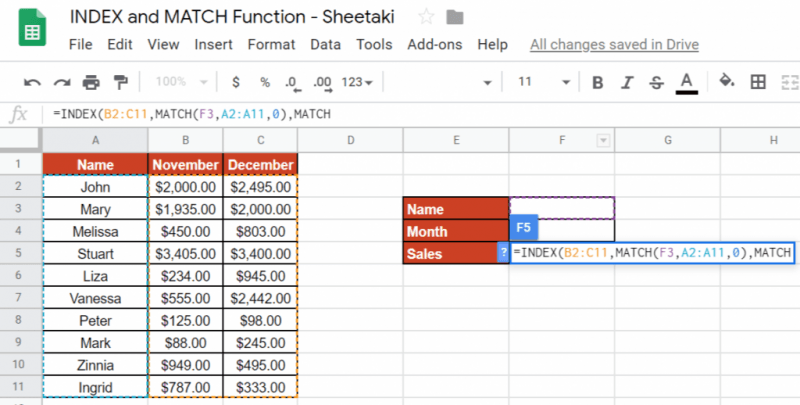The height and width of the screenshot is (405, 800).
Task: Apply percent format using the % icon
Action: click(x=265, y=82)
